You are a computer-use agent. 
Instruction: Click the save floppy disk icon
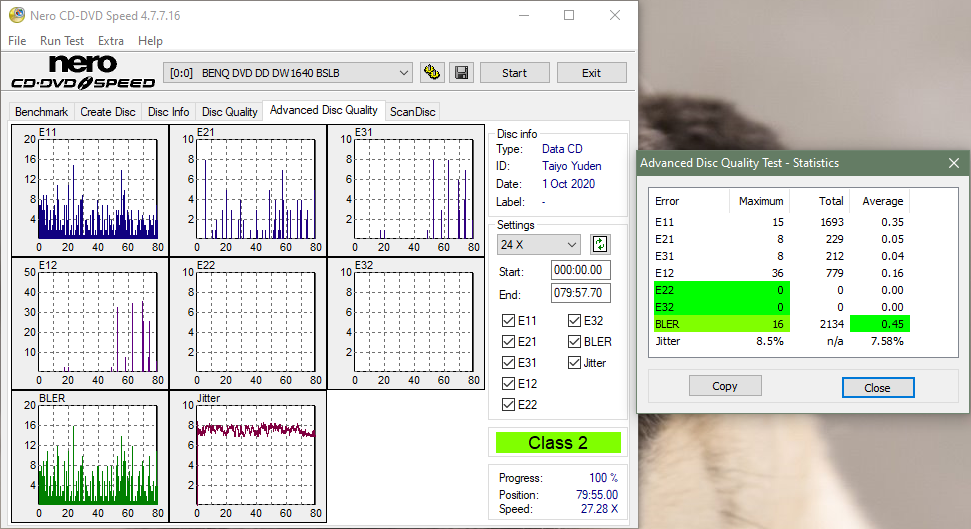tap(461, 72)
